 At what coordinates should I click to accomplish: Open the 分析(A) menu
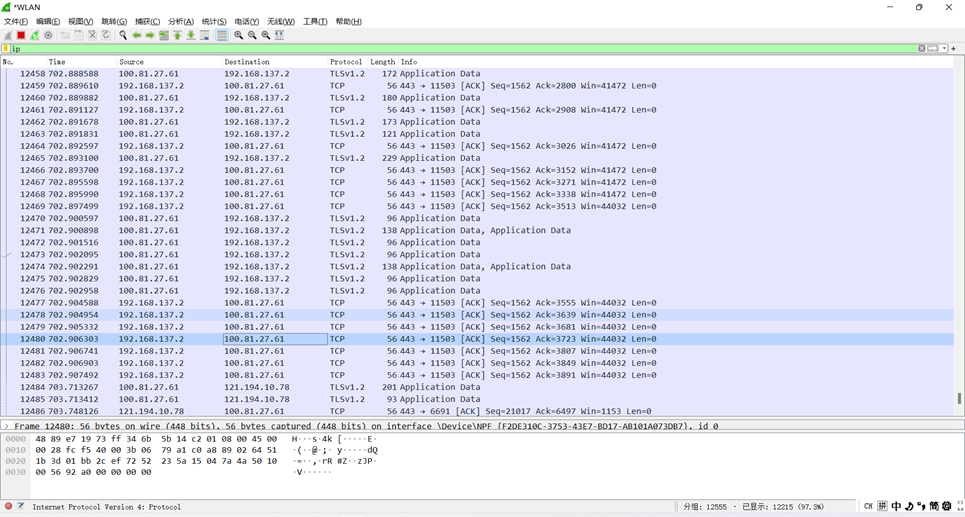tap(181, 22)
